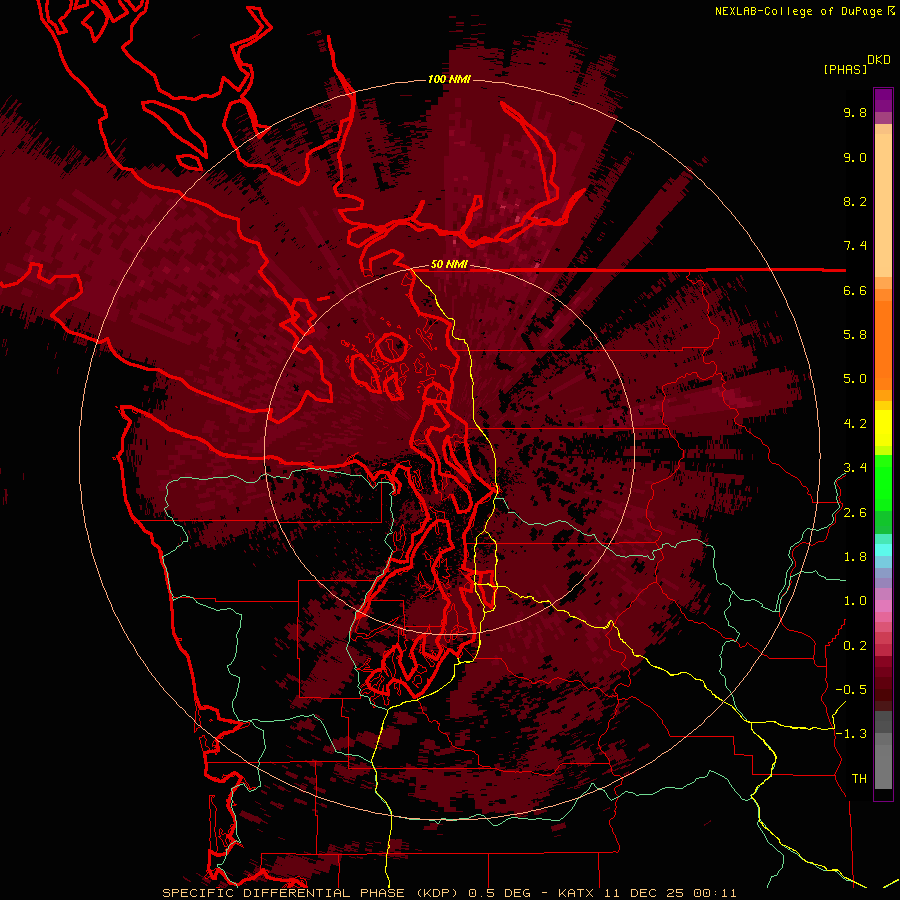The height and width of the screenshot is (900, 900).
Task: Click the 1.0 scale label
Action: point(855,601)
